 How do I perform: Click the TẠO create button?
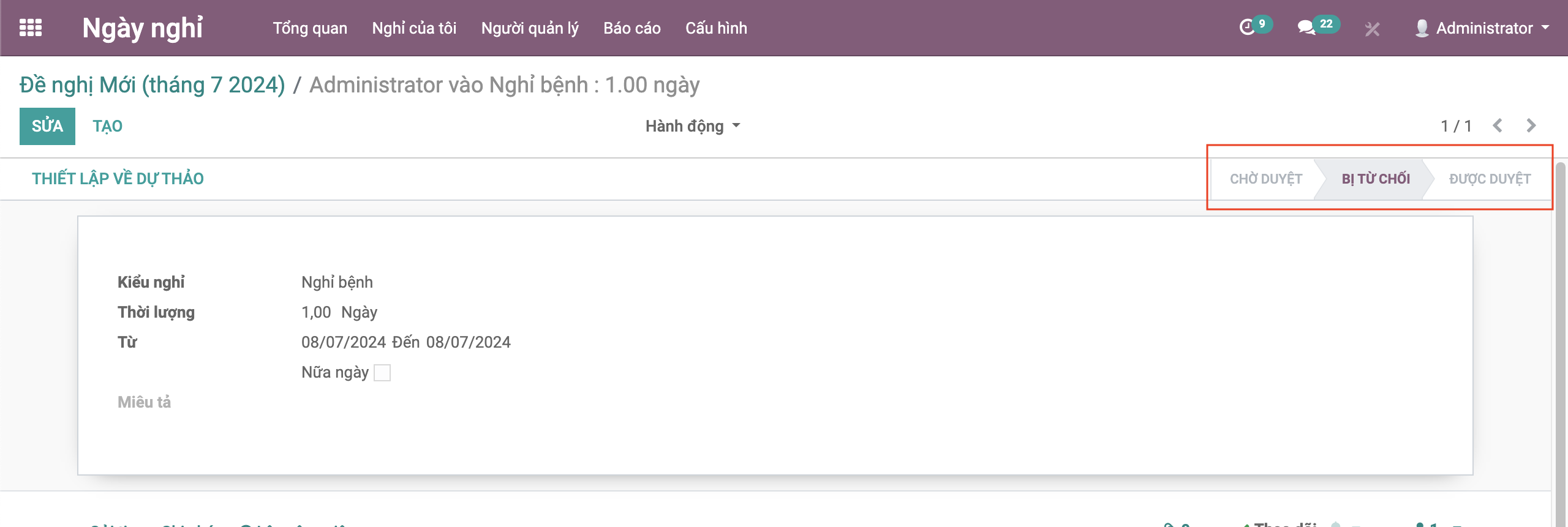click(x=107, y=126)
